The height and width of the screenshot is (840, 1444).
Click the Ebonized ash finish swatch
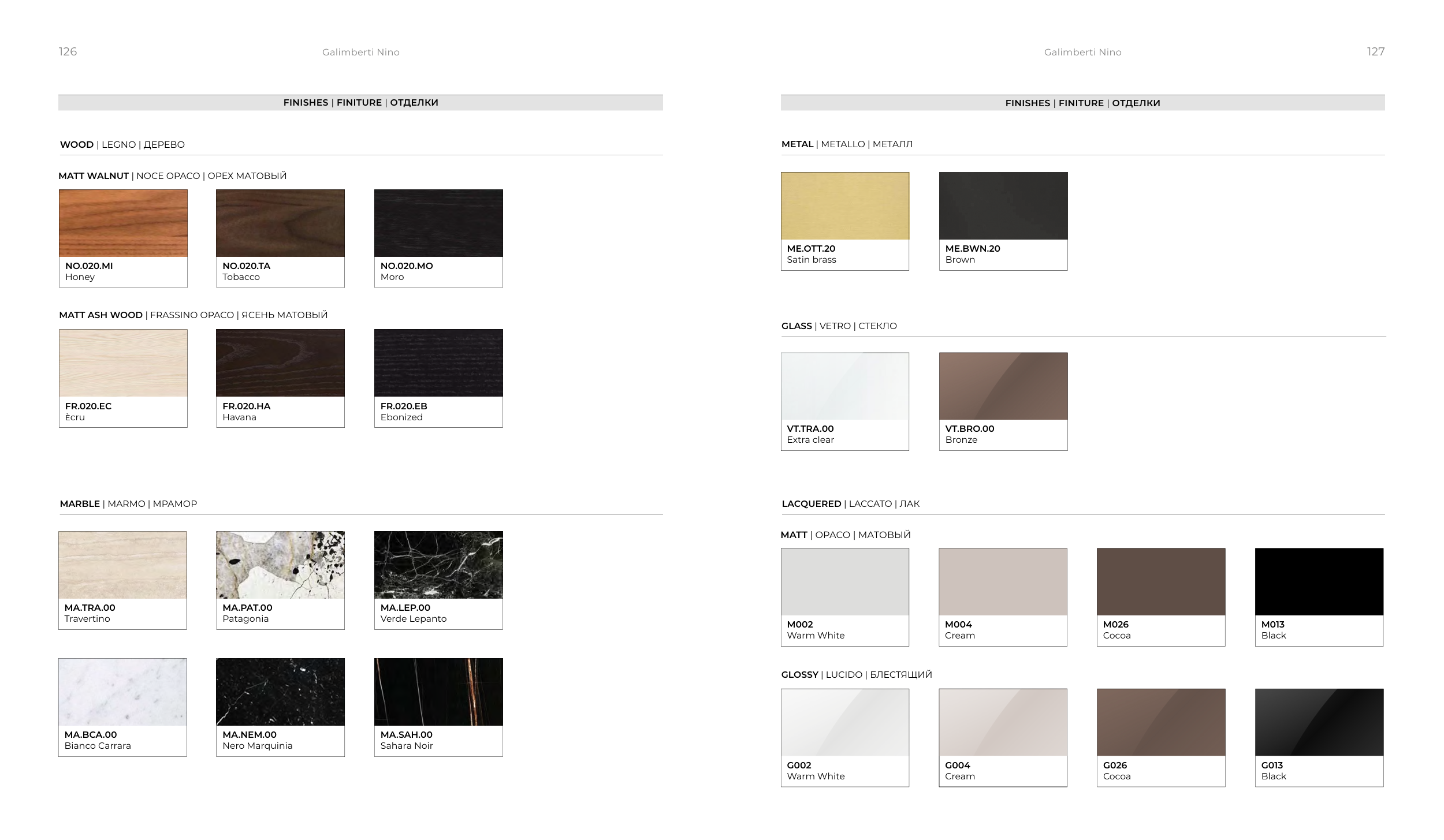438,363
